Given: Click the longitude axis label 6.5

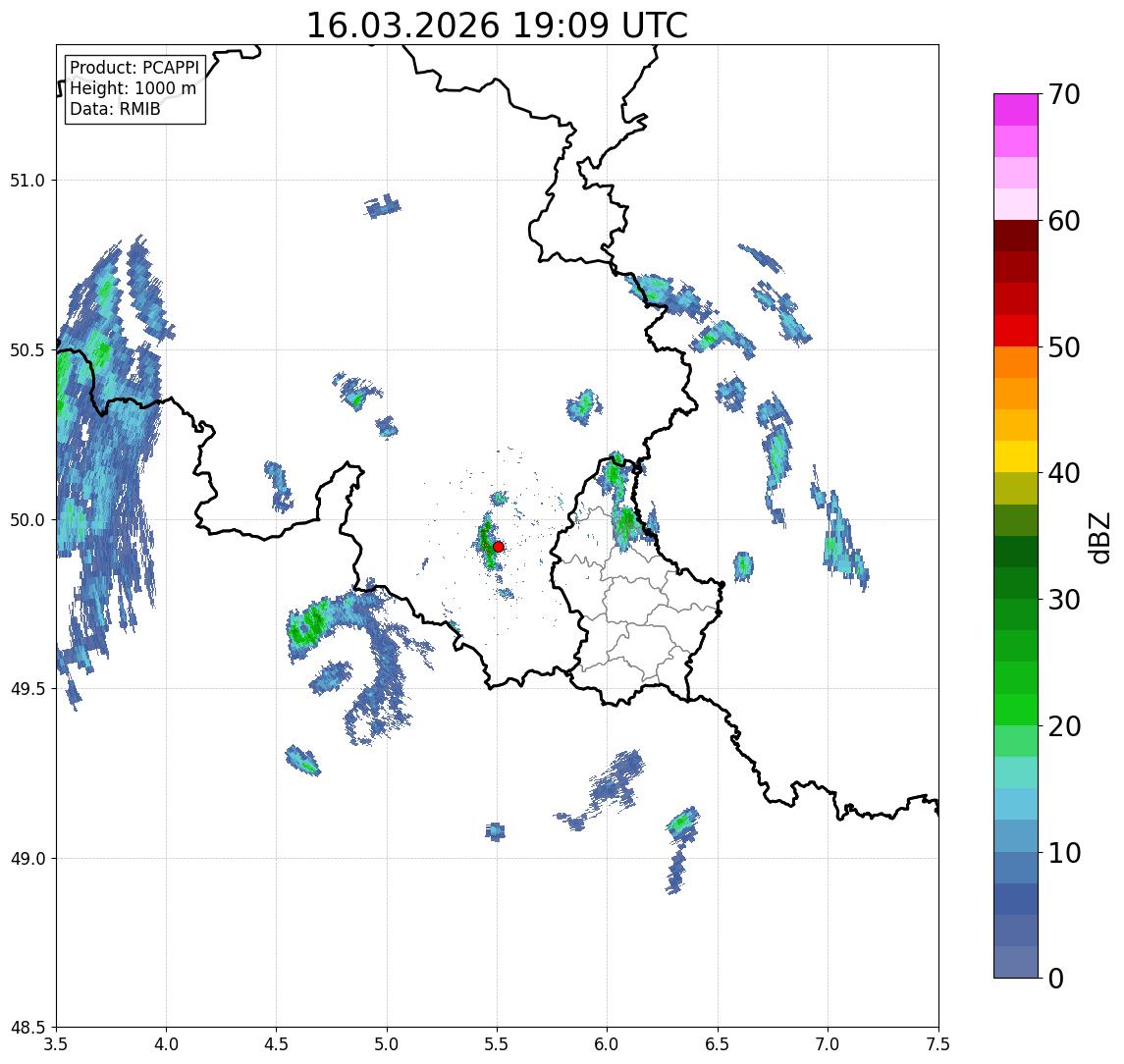Looking at the screenshot, I should [x=719, y=1044].
